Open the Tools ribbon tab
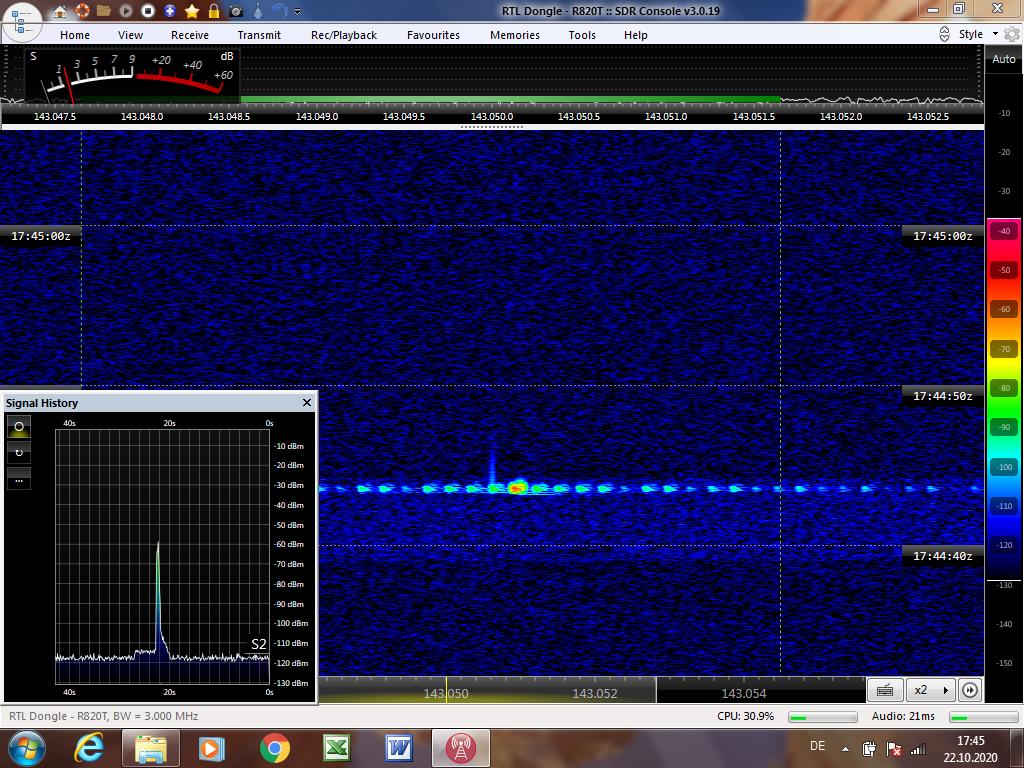Viewport: 1024px width, 768px height. 582,35
